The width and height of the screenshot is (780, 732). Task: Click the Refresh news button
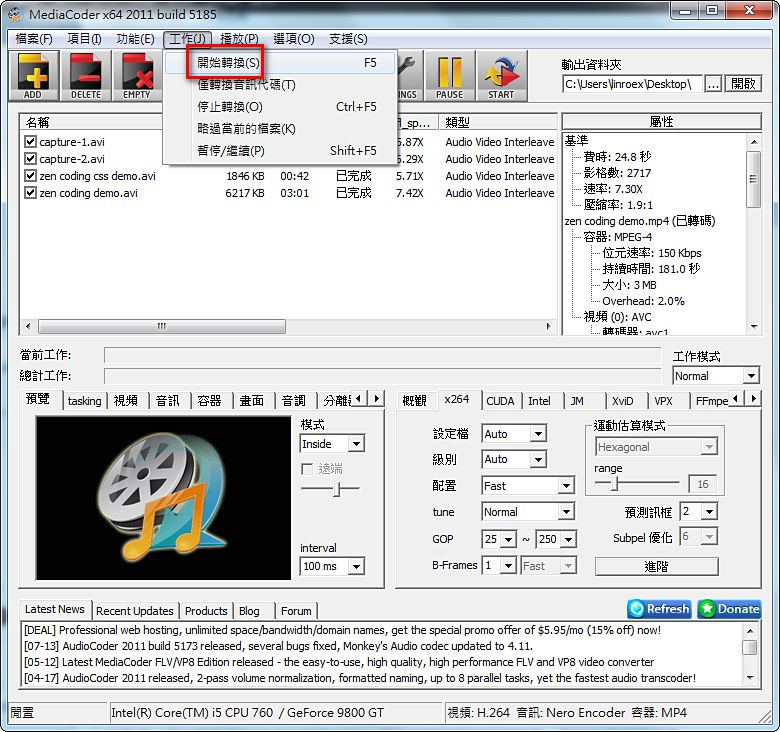tap(660, 609)
